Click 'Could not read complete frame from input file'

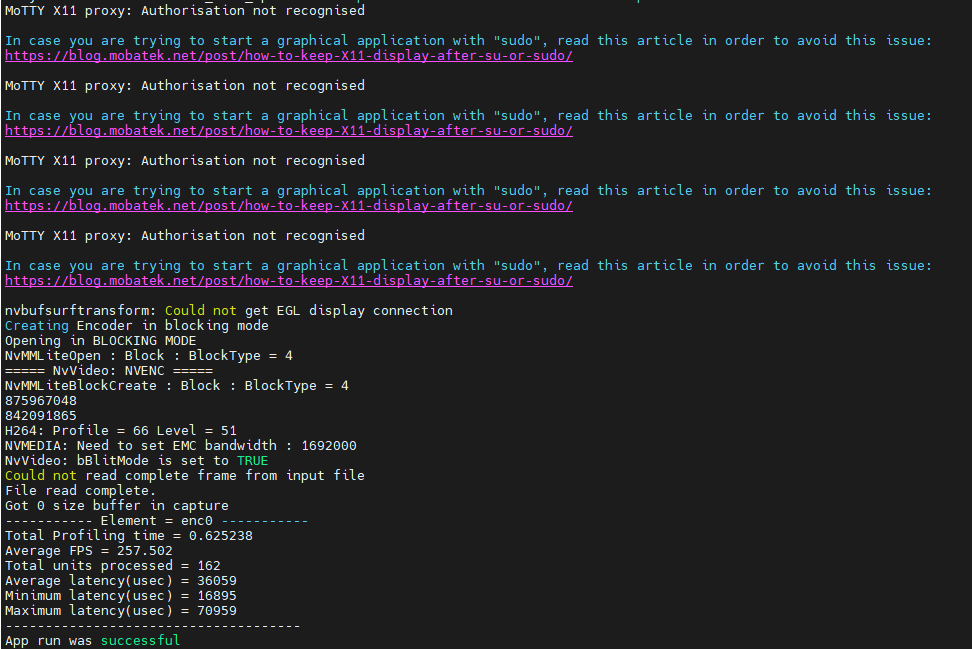tap(185, 475)
